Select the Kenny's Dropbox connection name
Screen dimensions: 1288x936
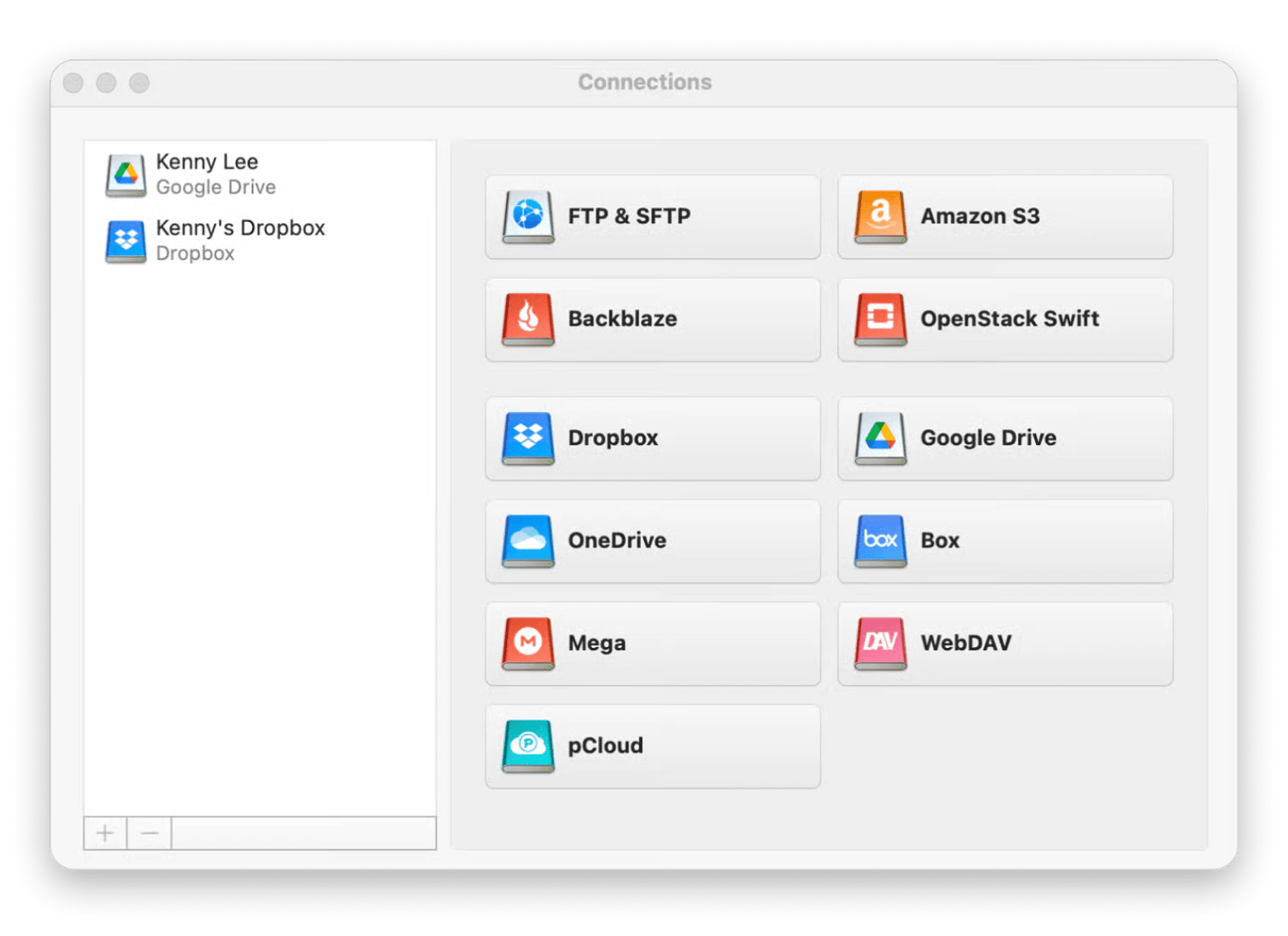(x=240, y=228)
